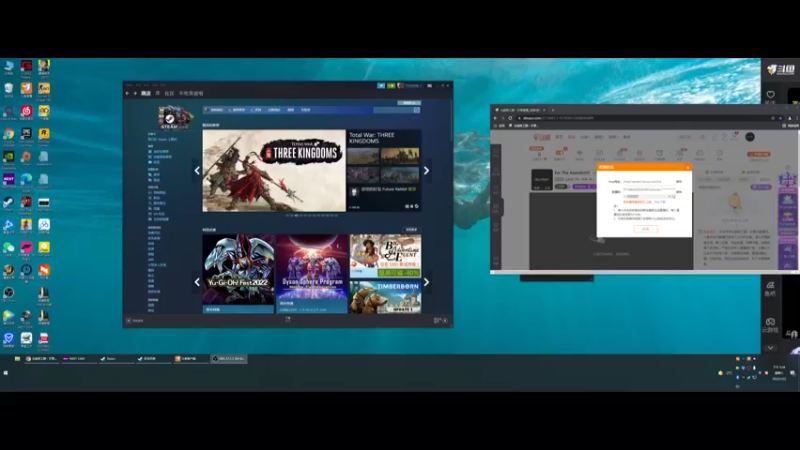Viewport: 800px width, 450px height.
Task: Close the orange dialog in the browser
Action: [x=687, y=167]
